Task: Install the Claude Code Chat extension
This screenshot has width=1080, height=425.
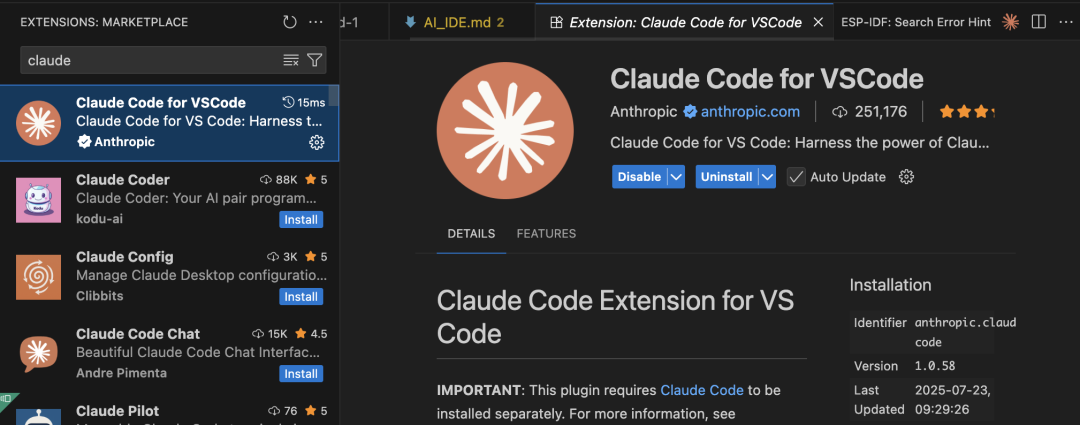Action: (301, 374)
